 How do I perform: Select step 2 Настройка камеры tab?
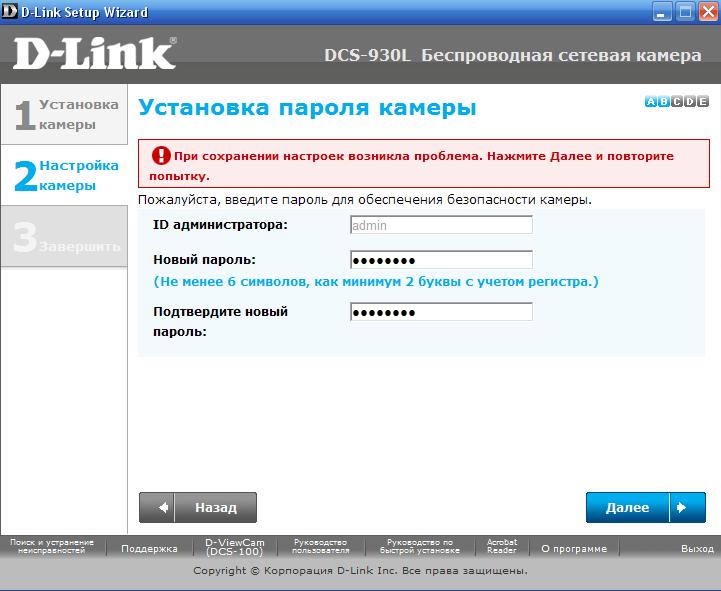point(65,175)
